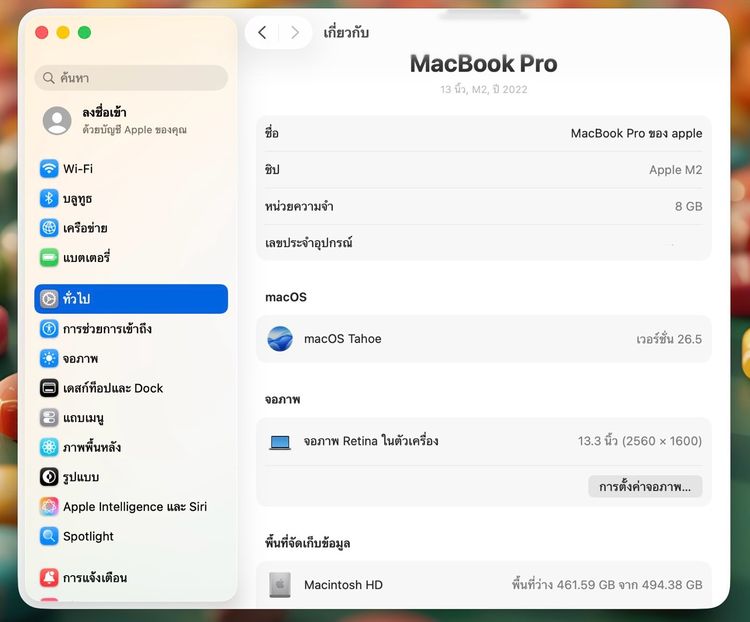
Task: Click the หน่วยความจำ row label
Action: (x=299, y=206)
